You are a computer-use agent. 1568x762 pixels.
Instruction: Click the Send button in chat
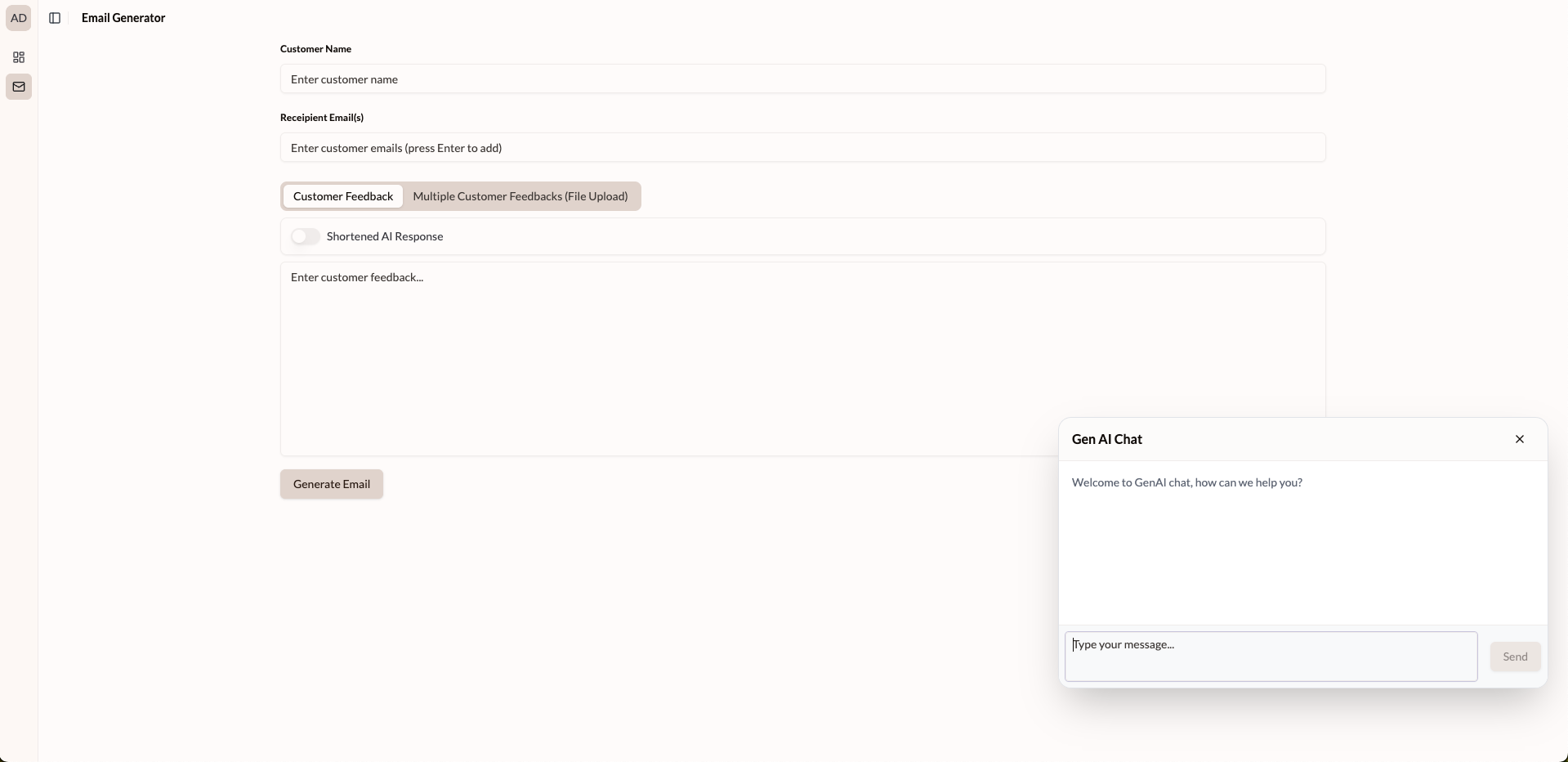[1515, 657]
